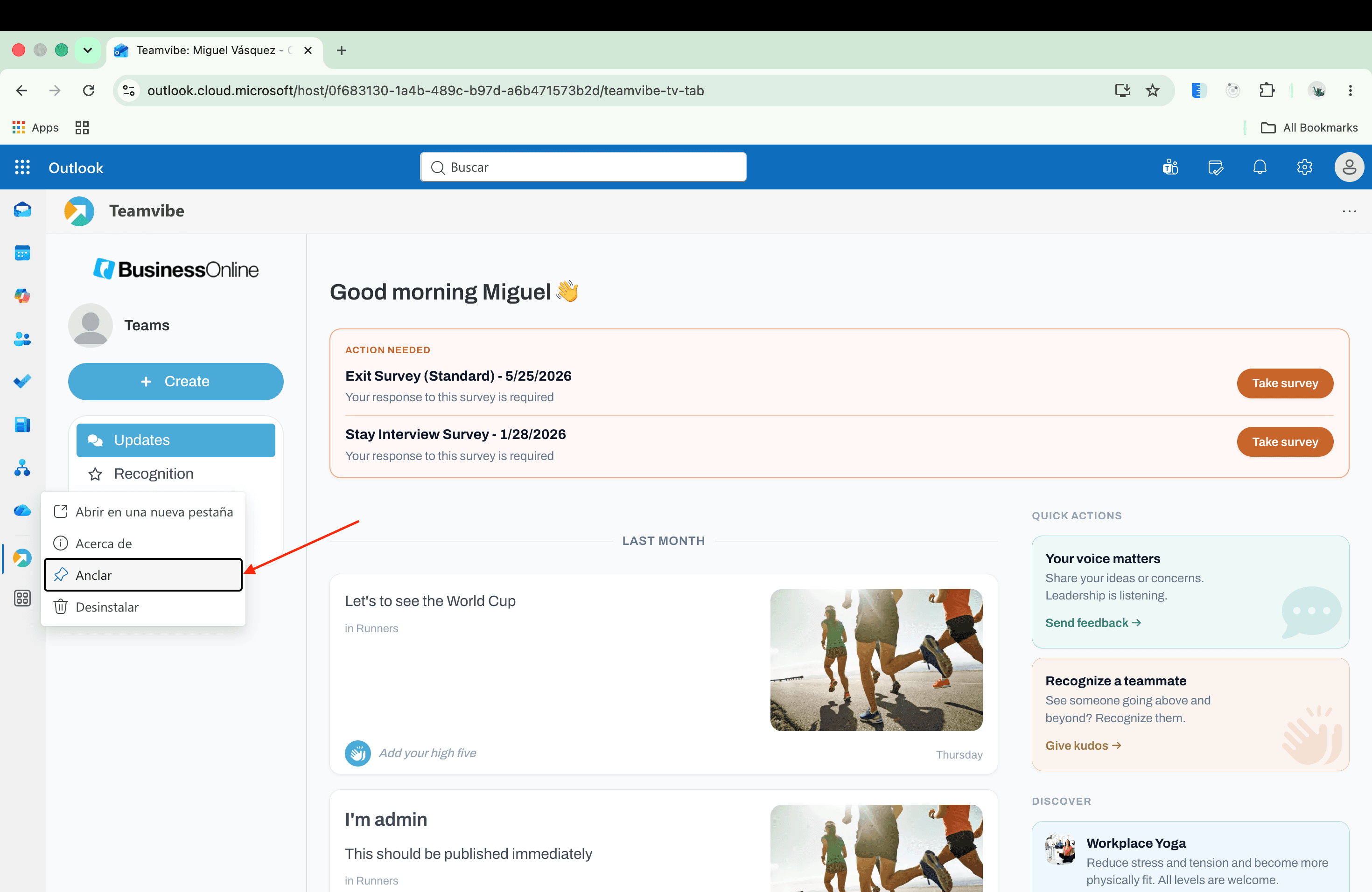This screenshot has height=892, width=1372.
Task: Open the All Bookmarks folder
Action: (1309, 127)
